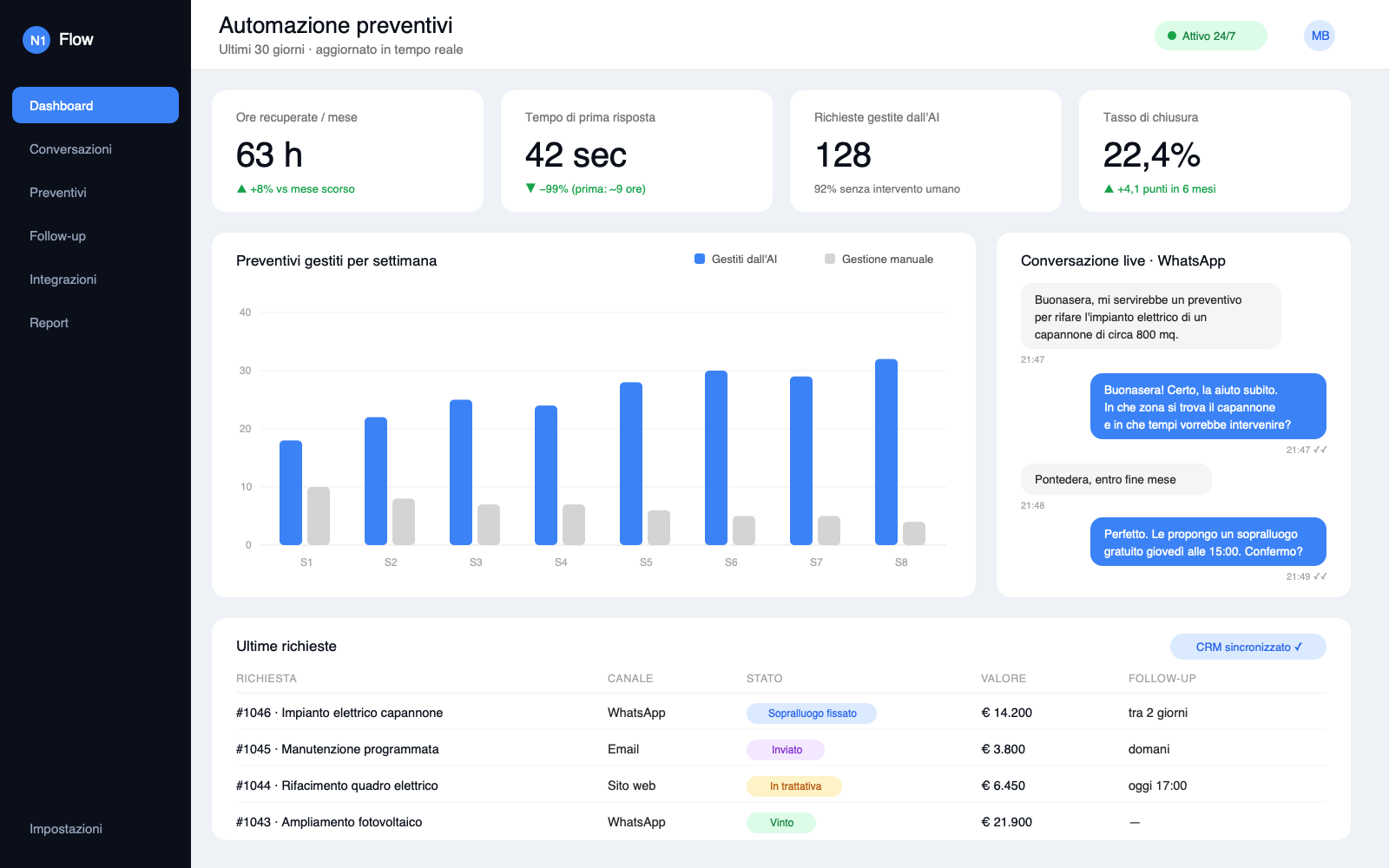Click the Inviato status pill

tap(786, 750)
